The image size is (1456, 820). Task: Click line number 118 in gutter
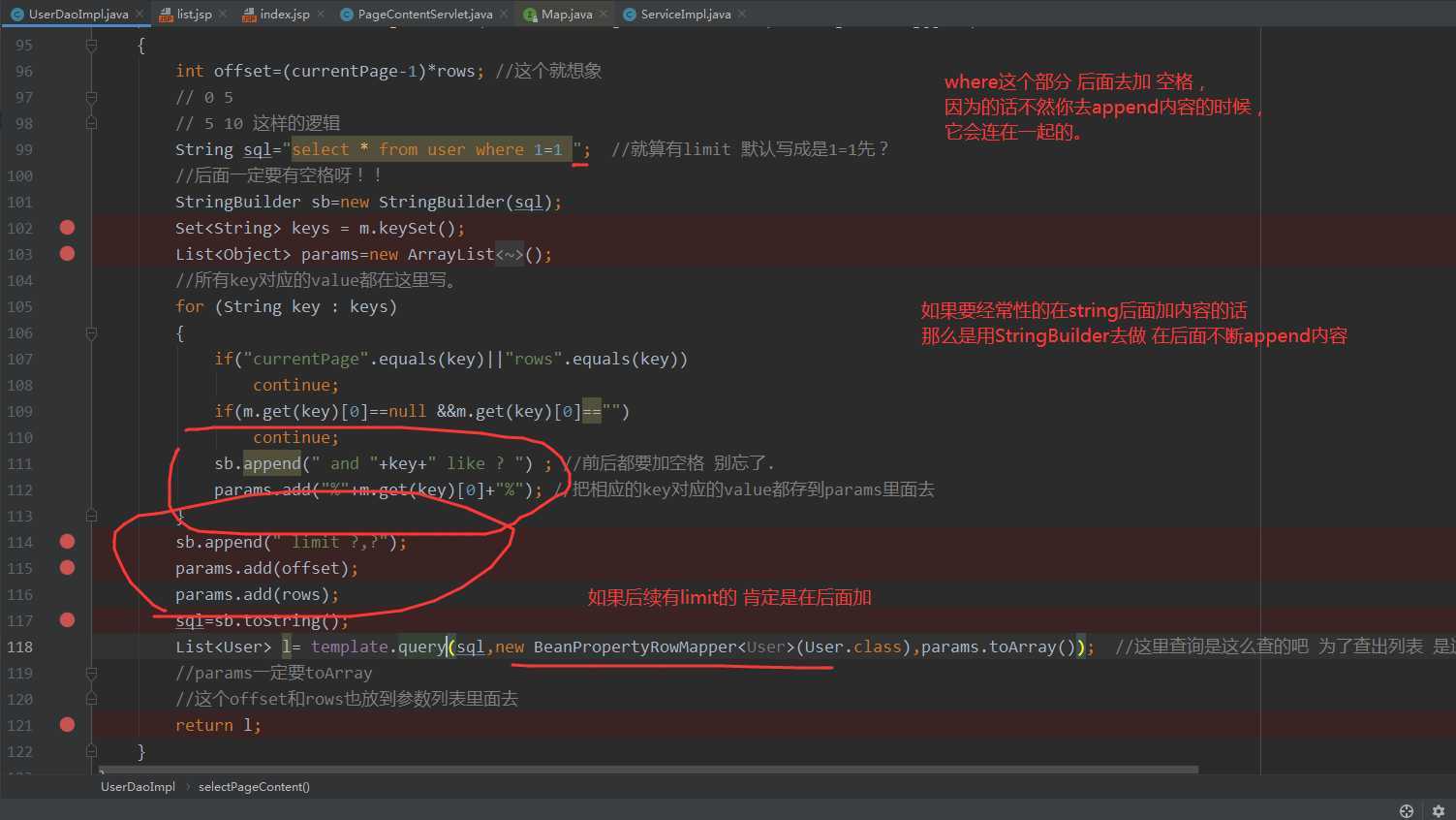(x=19, y=647)
